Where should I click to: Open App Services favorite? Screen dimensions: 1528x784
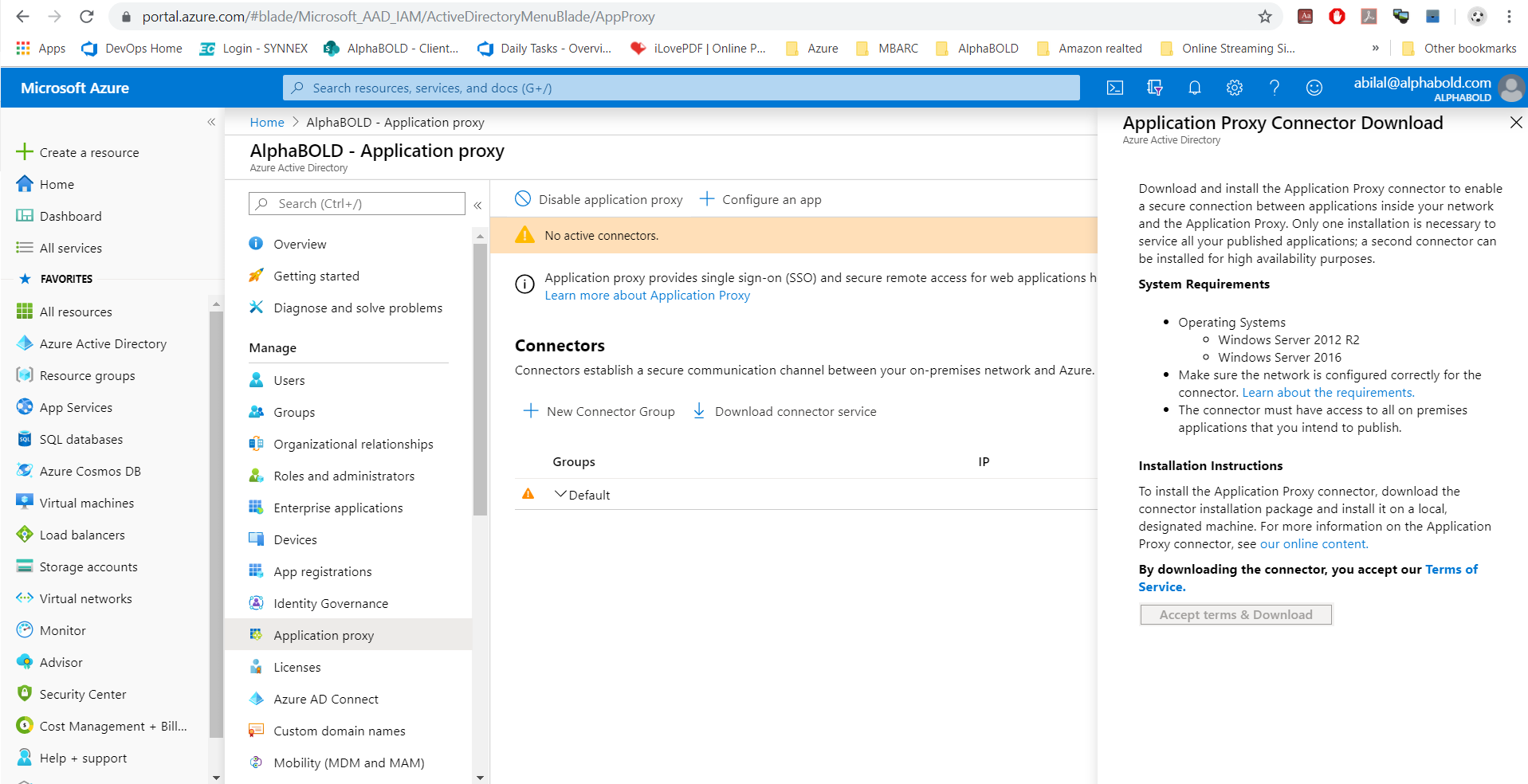coord(76,407)
